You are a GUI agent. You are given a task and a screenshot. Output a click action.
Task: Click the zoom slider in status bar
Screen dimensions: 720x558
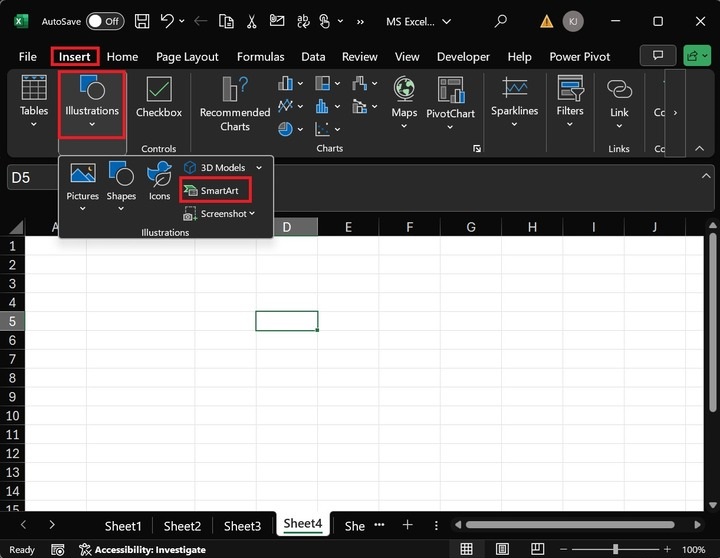tap(615, 550)
